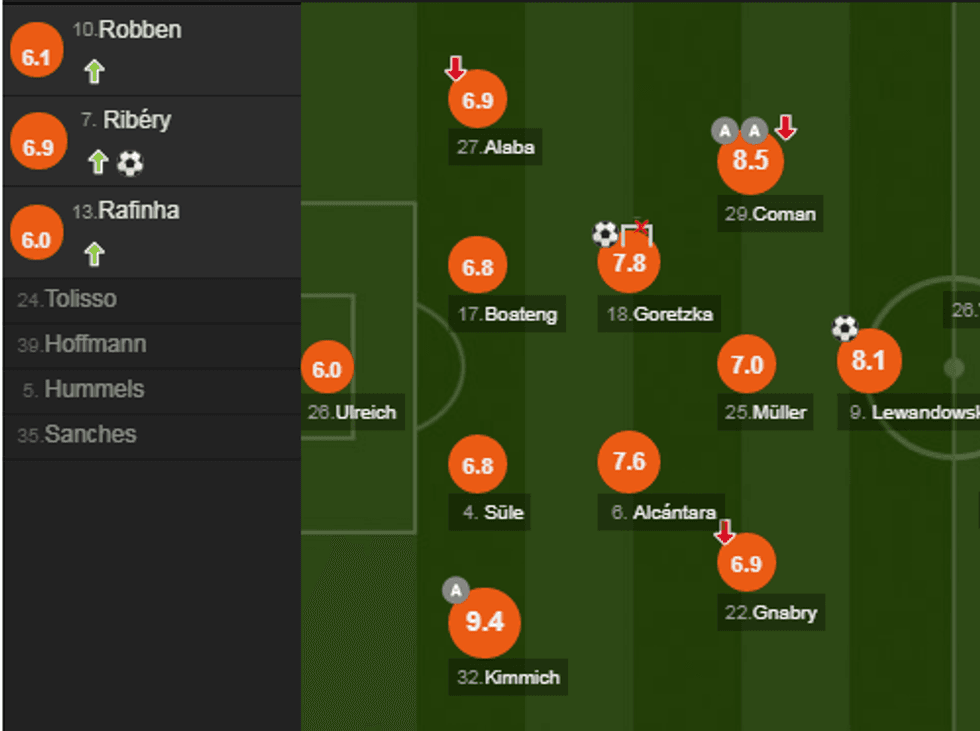Click Alcántara's 7.6 rating circle
The width and height of the screenshot is (980, 731).
[629, 462]
